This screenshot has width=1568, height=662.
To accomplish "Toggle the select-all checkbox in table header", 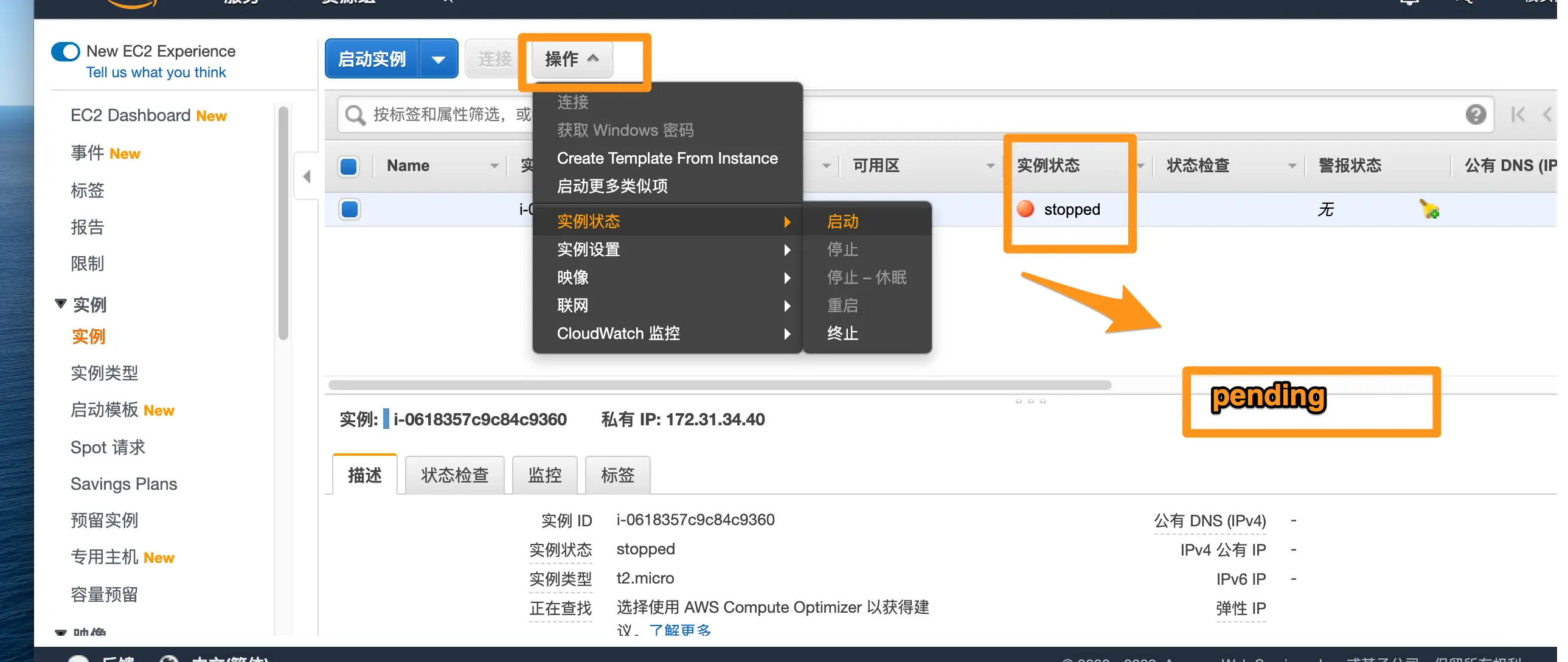I will (x=349, y=165).
